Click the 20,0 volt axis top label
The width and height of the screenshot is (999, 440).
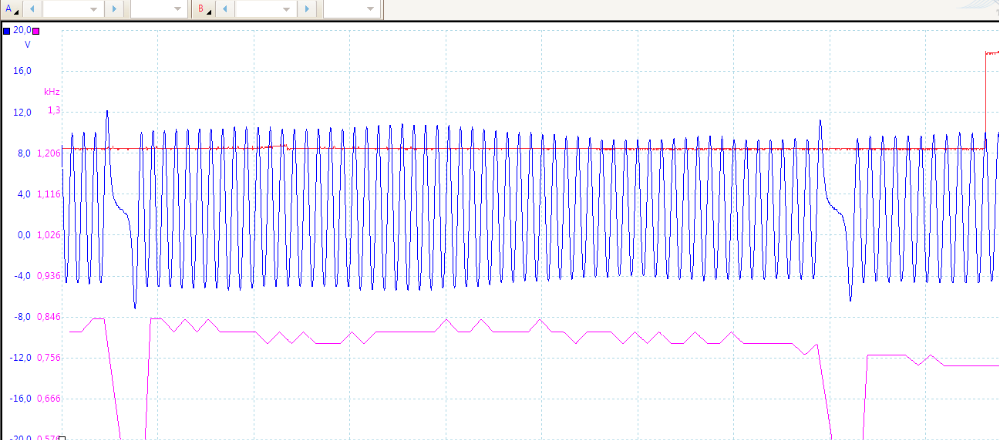tap(22, 32)
